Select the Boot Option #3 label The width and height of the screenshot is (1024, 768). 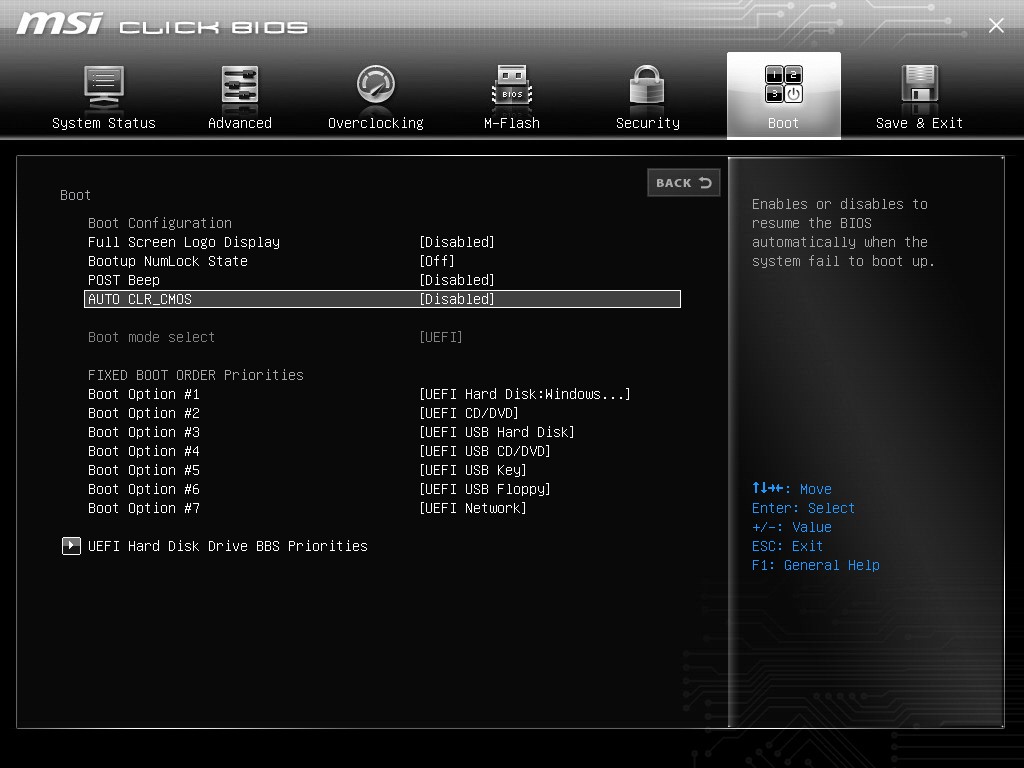[144, 432]
